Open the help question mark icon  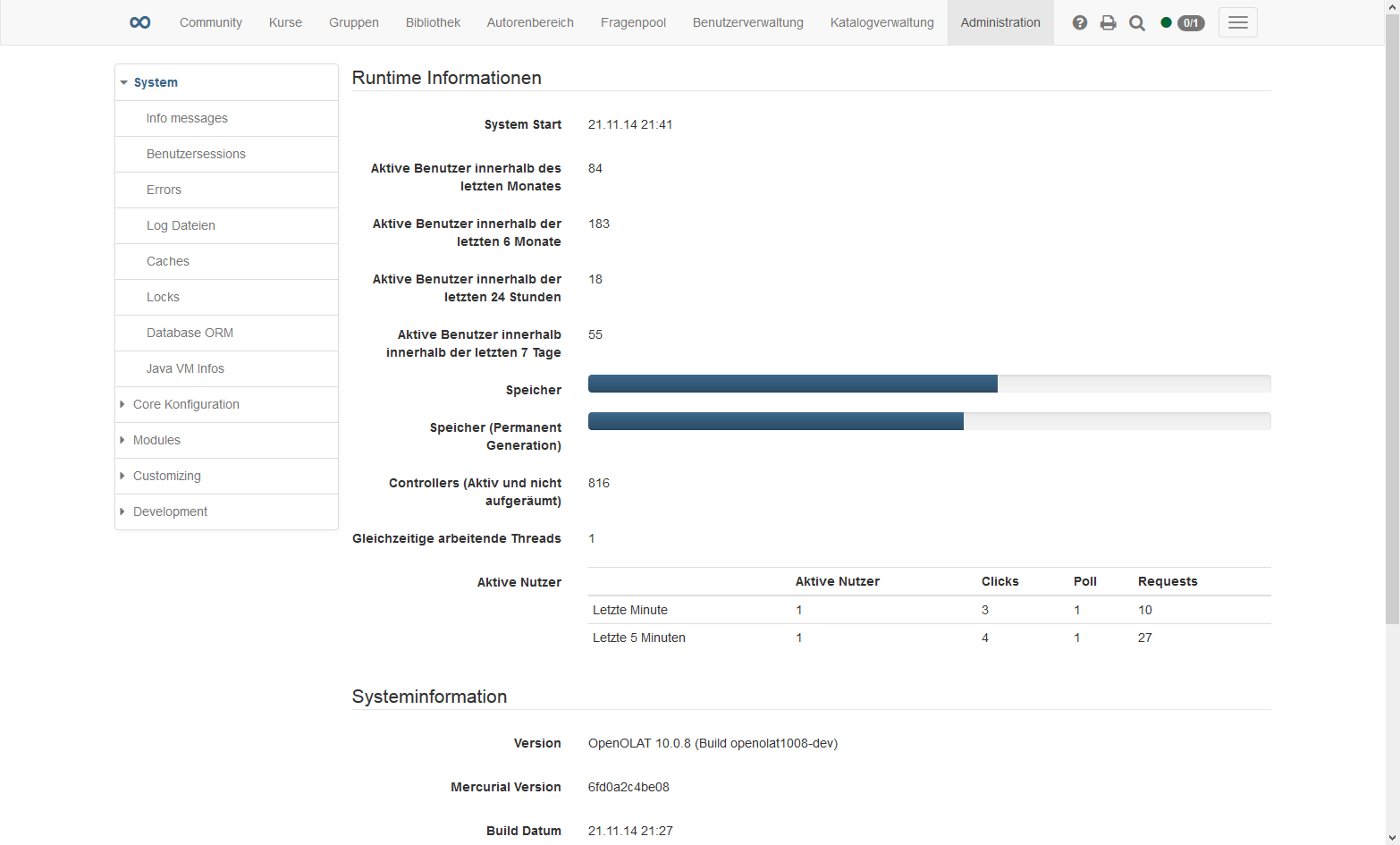pos(1080,23)
